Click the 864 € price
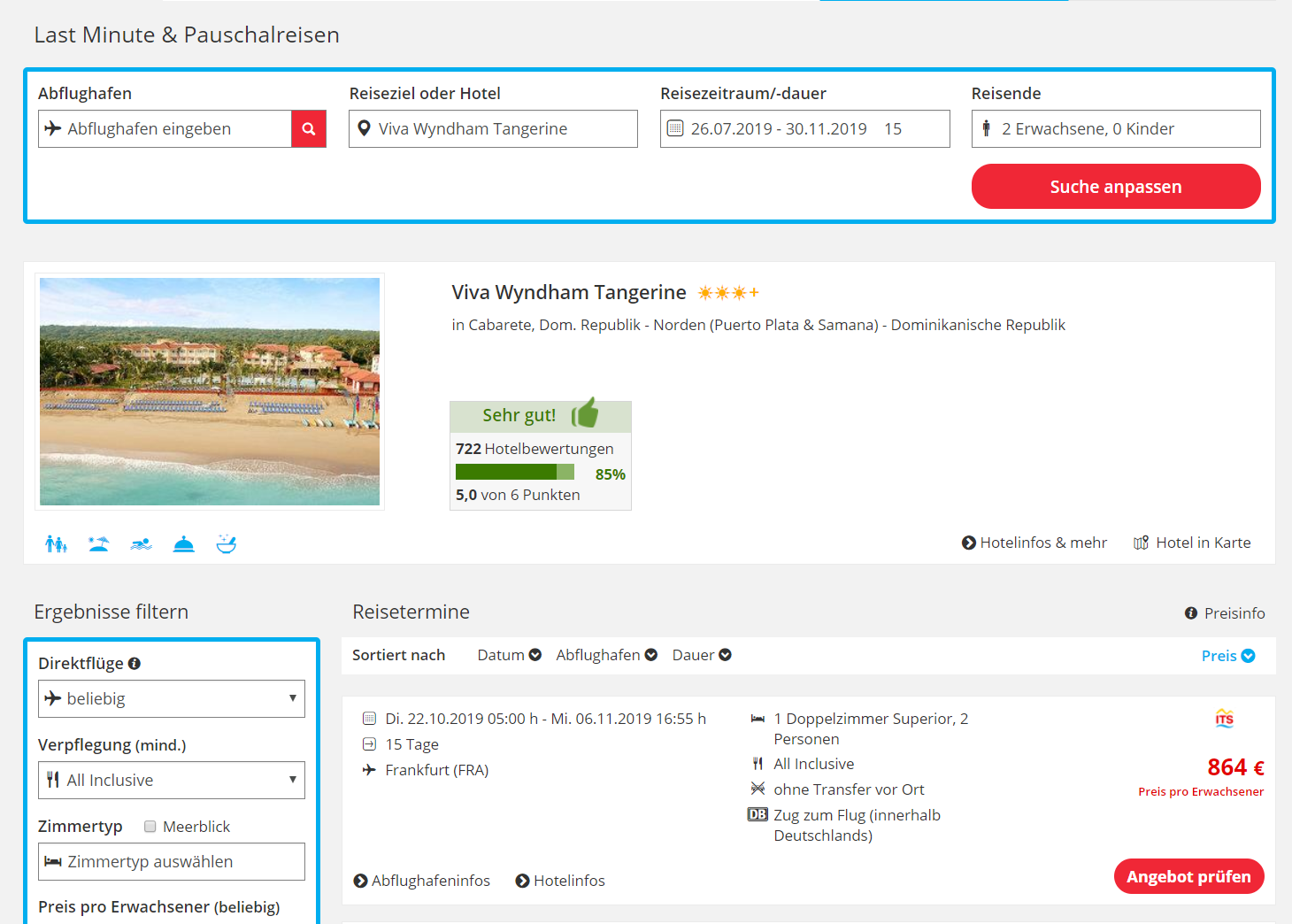Viewport: 1292px width, 924px height. coord(1235,766)
